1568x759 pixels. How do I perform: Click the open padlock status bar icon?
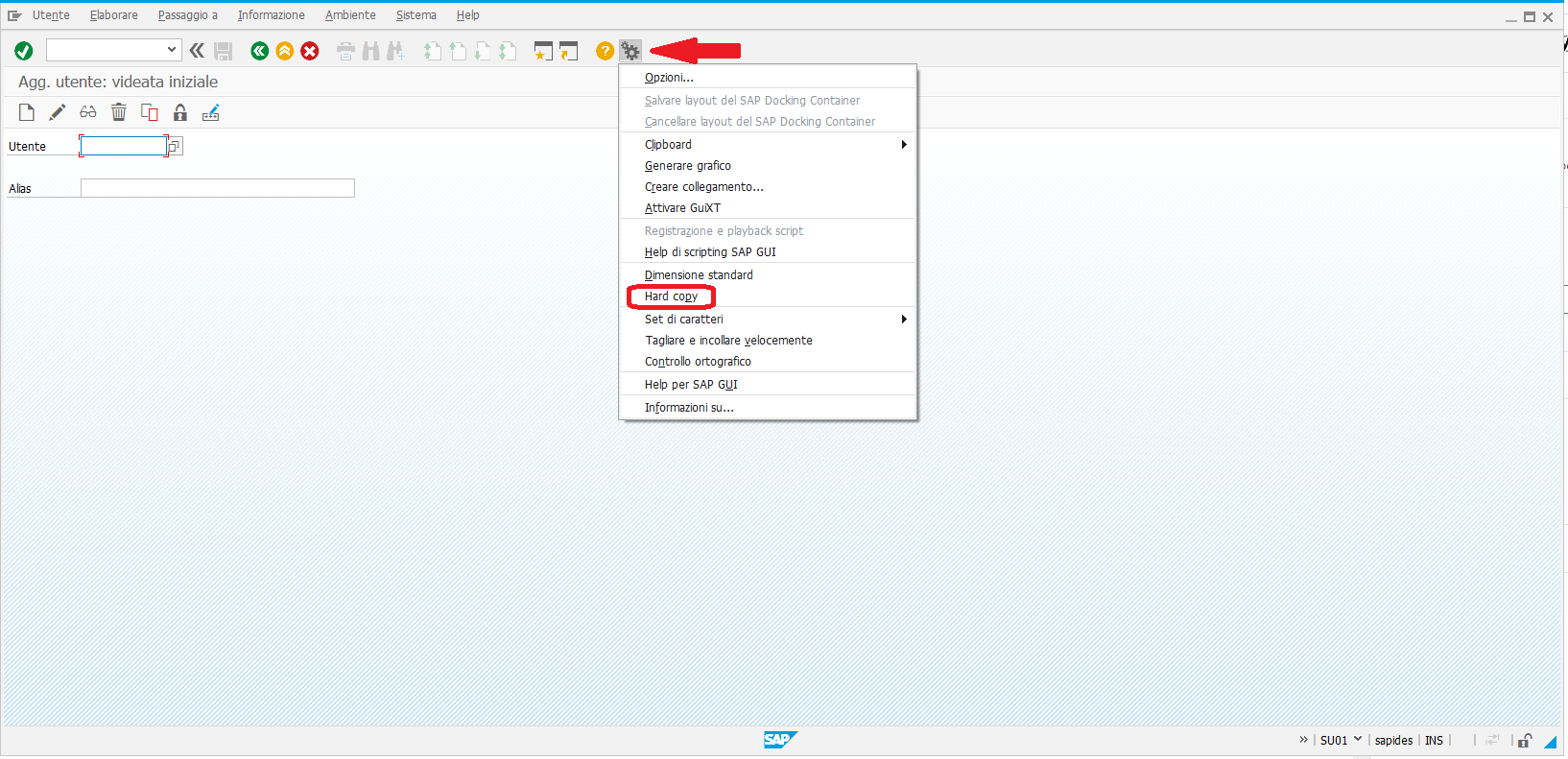pyautogui.click(x=1525, y=740)
